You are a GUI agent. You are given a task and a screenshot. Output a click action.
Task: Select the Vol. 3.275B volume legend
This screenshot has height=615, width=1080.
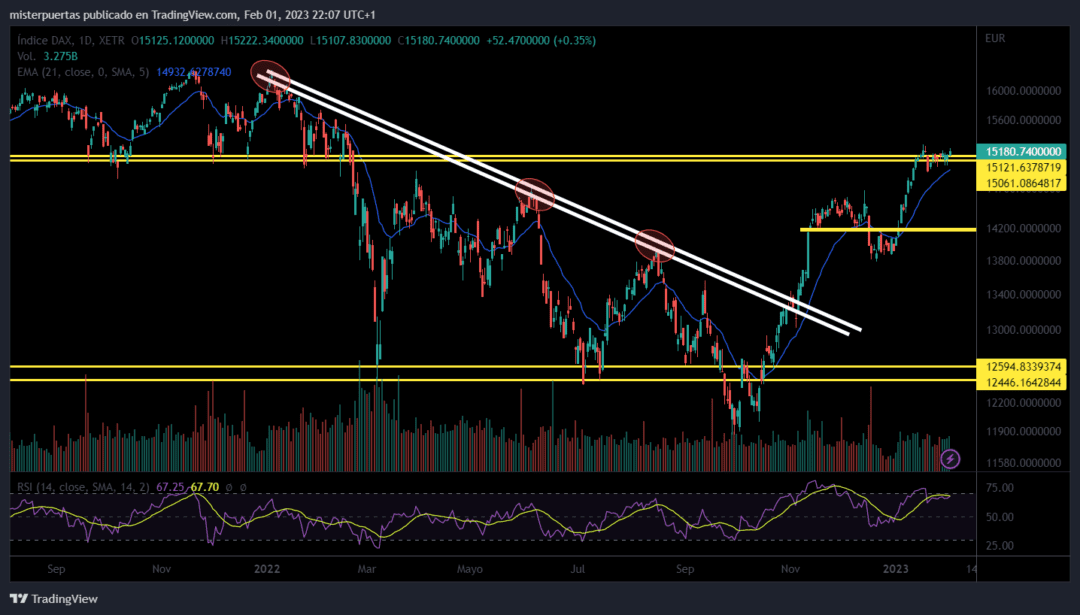[48, 56]
